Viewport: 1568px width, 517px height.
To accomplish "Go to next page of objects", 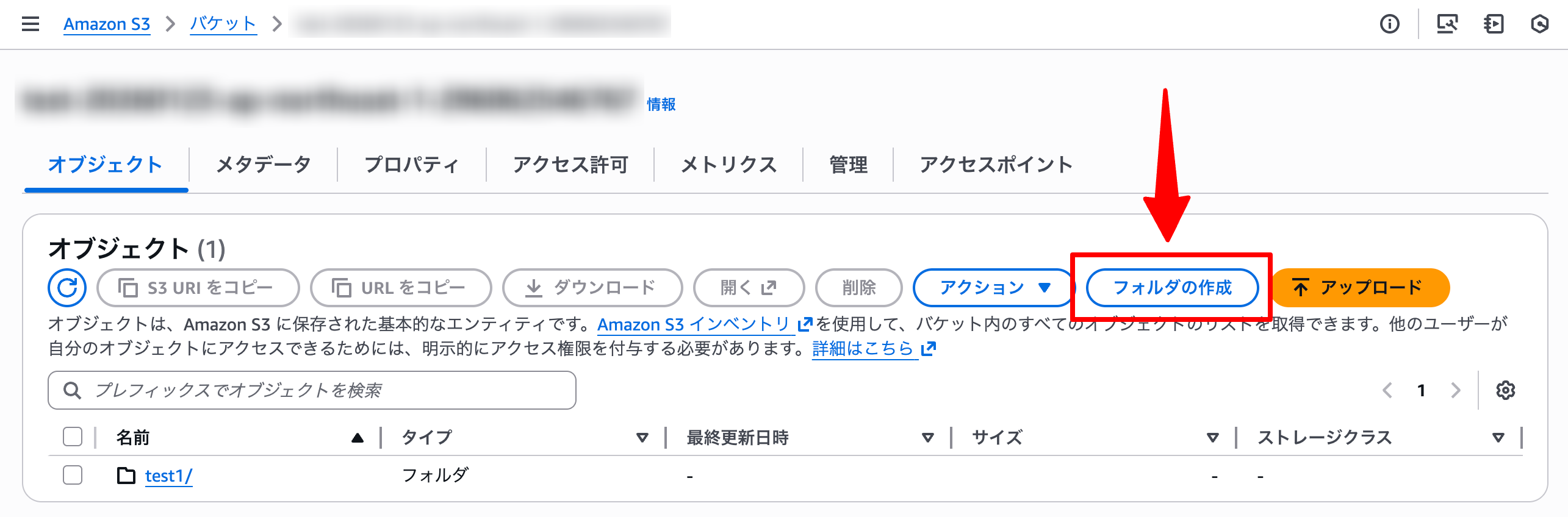I will point(1456,390).
